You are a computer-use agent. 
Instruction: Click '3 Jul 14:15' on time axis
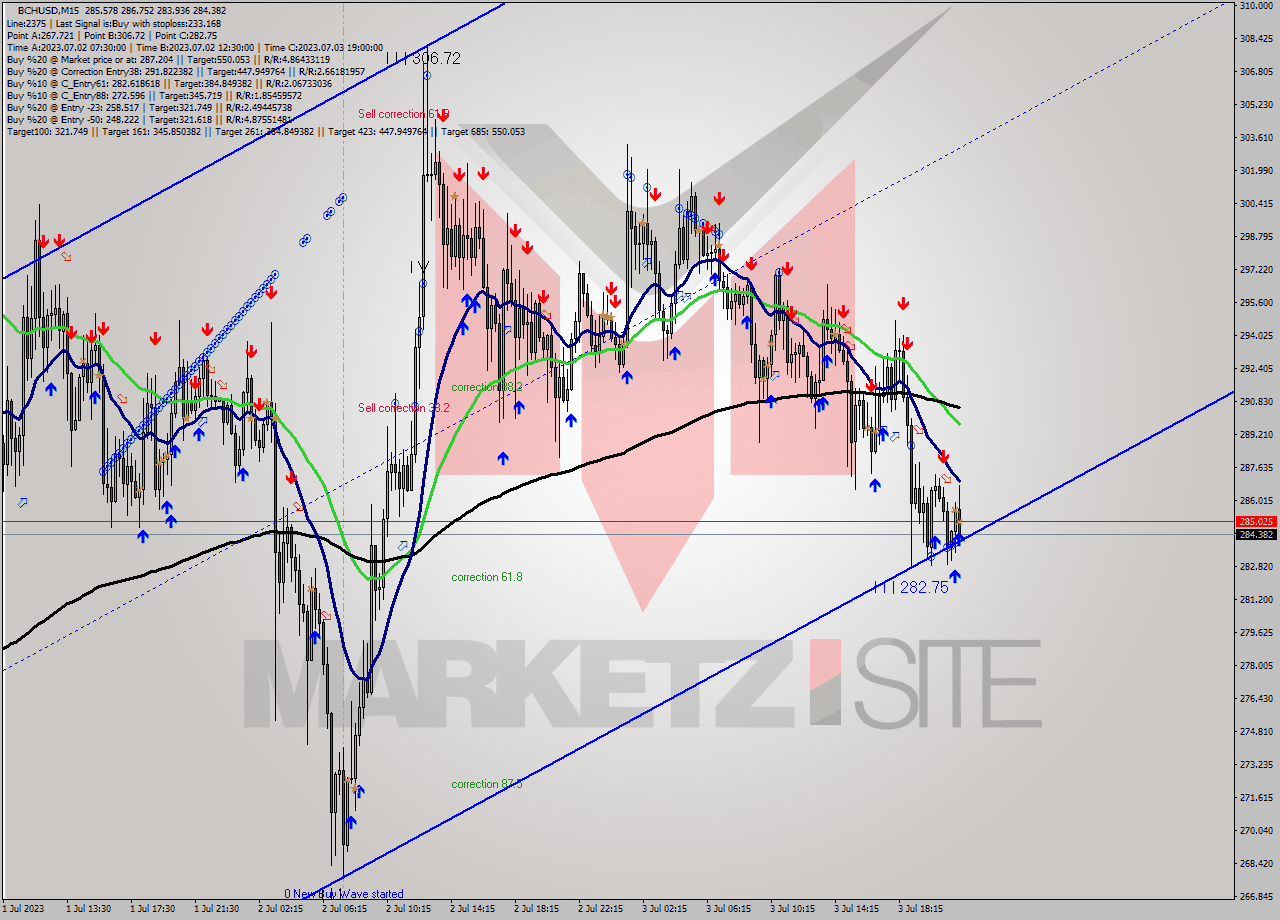[856, 909]
